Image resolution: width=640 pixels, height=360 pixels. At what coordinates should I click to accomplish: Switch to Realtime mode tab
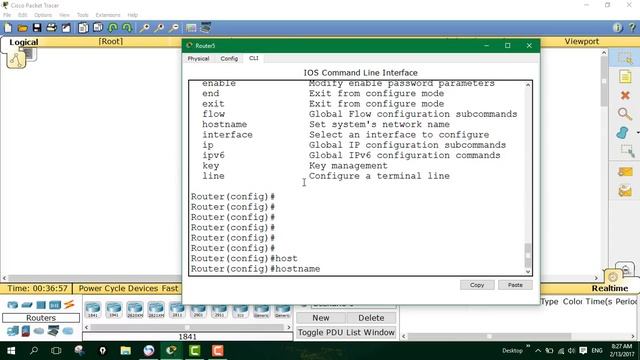[610, 288]
